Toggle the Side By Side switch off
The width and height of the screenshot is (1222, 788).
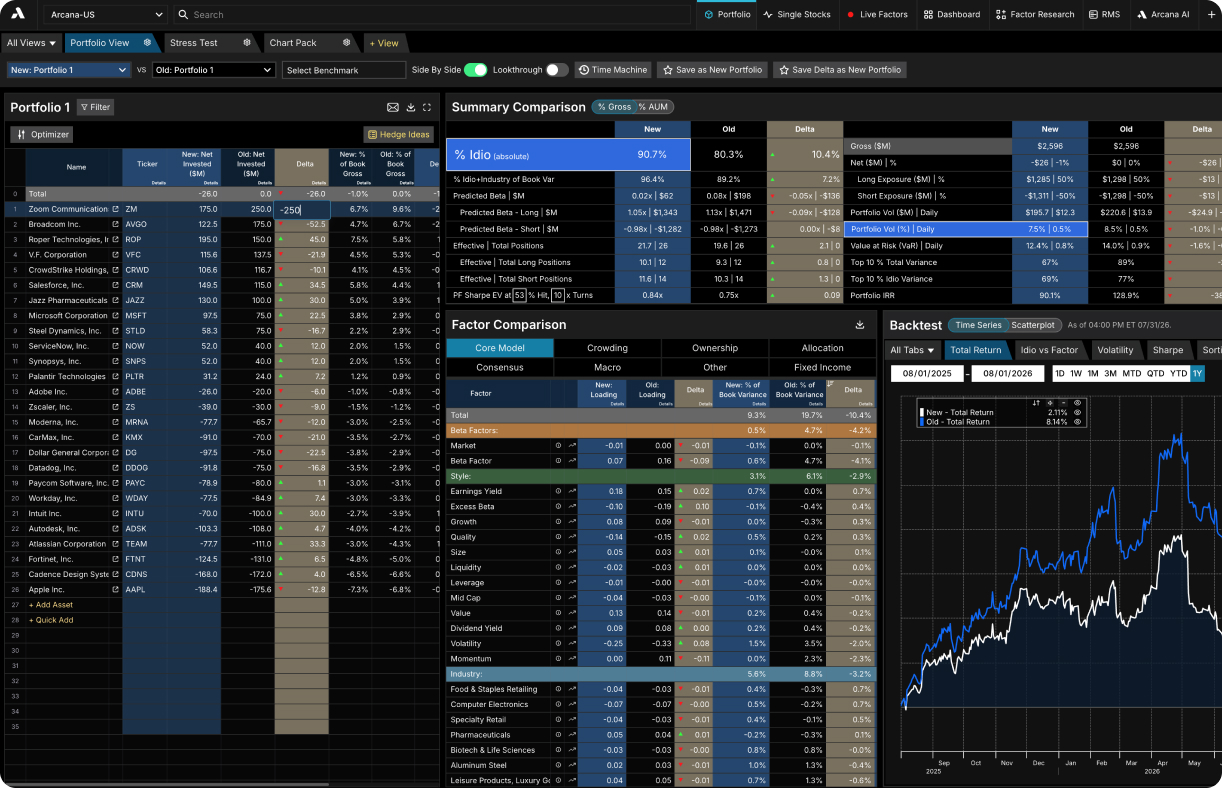(x=475, y=70)
